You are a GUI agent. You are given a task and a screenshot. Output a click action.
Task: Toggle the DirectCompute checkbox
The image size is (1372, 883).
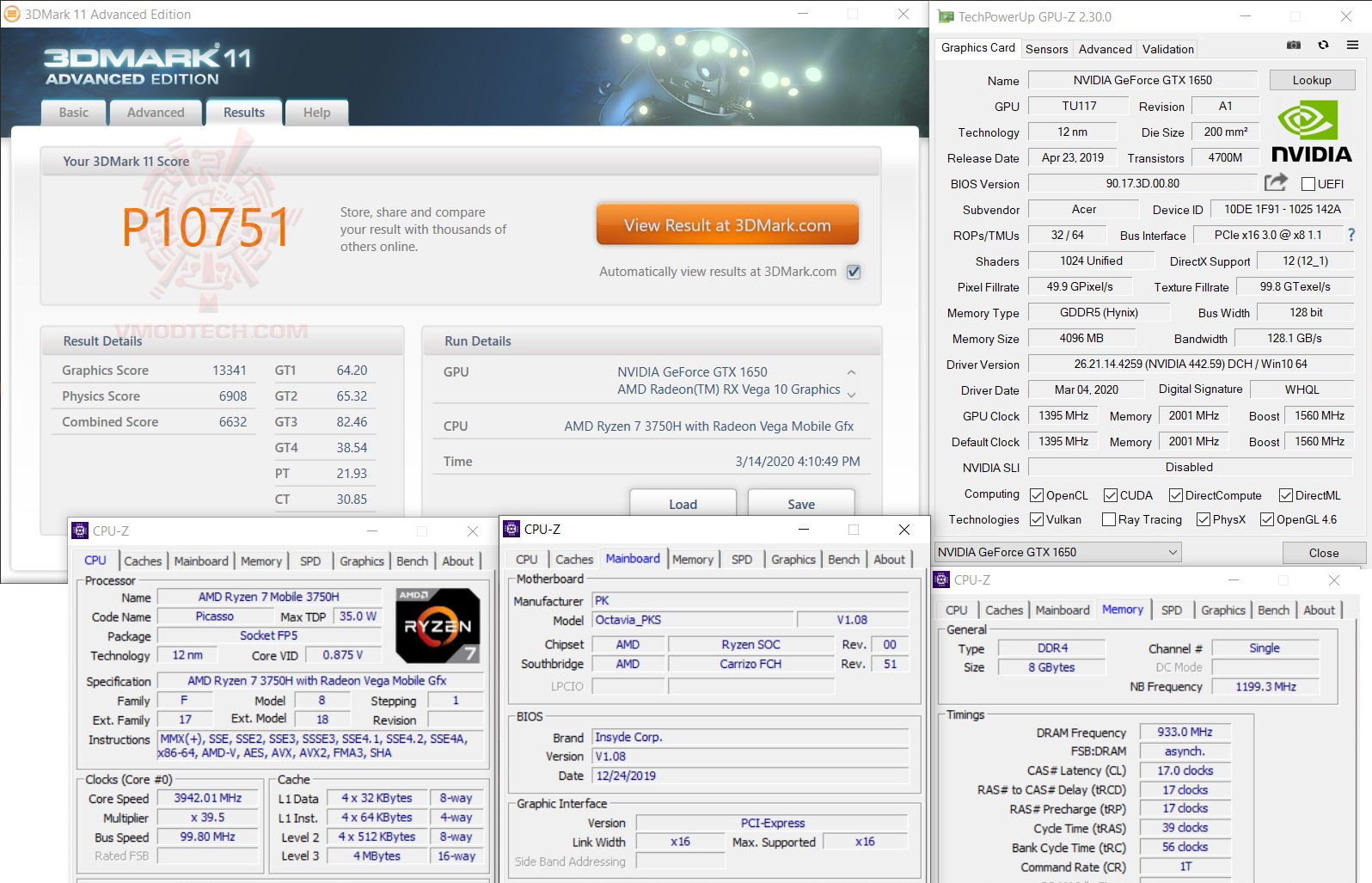[1176, 495]
